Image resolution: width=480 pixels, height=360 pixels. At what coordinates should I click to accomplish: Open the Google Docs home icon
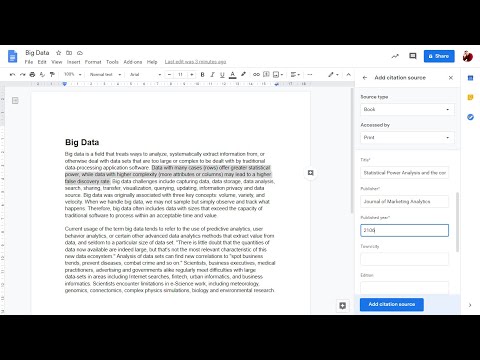click(x=13, y=56)
